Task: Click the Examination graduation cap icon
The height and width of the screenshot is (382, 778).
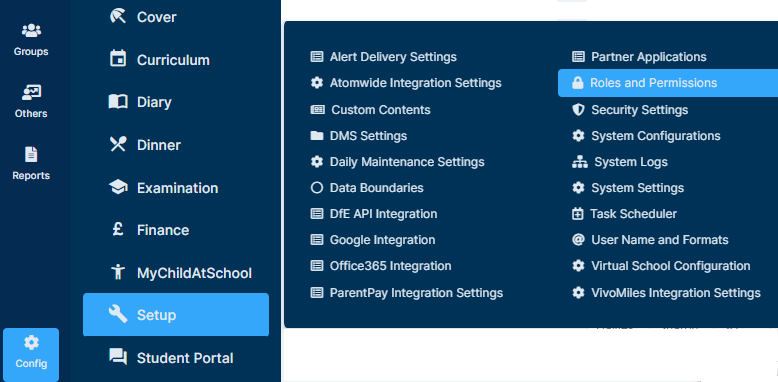Action: (118, 188)
